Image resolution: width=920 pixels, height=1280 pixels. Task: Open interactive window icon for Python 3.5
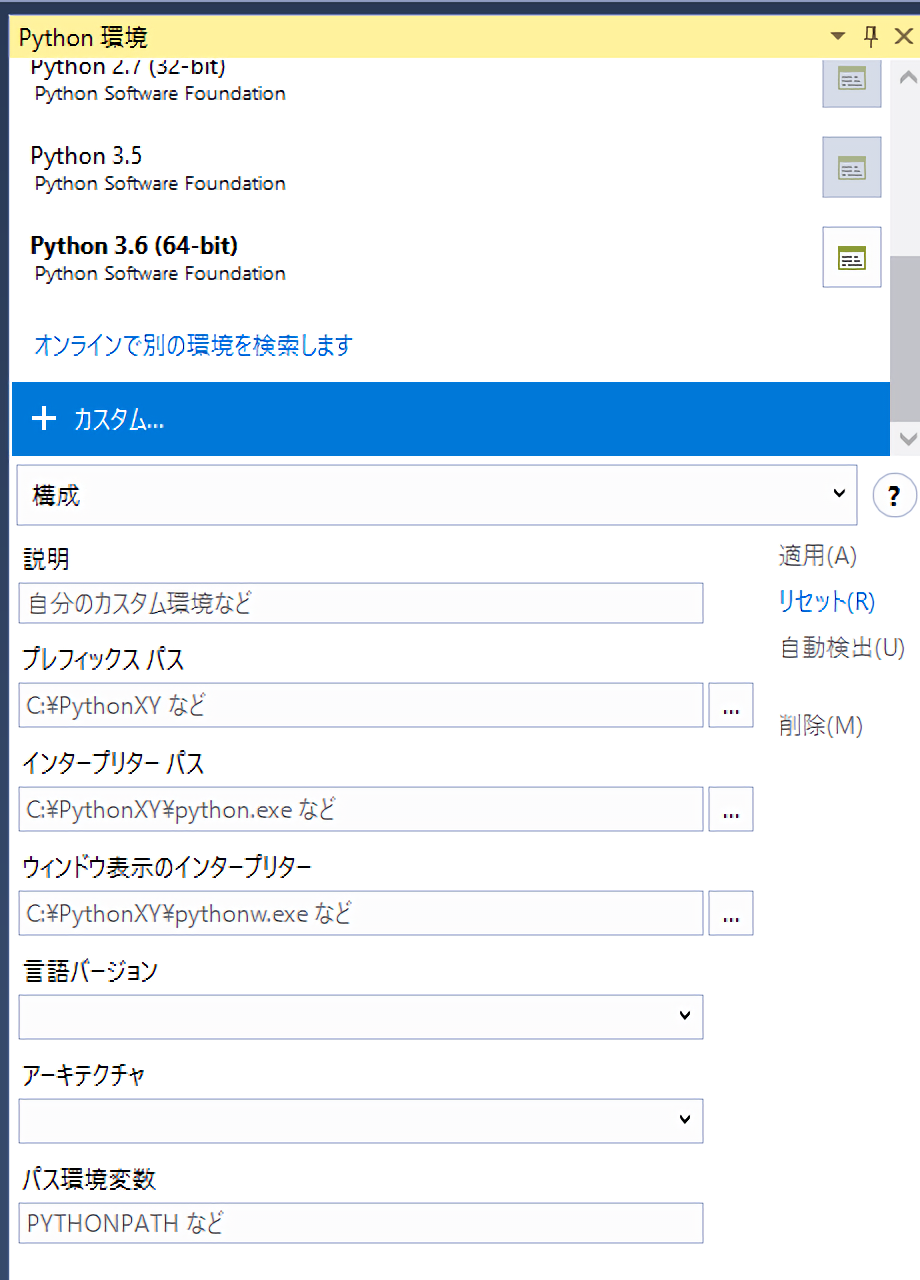pos(851,167)
